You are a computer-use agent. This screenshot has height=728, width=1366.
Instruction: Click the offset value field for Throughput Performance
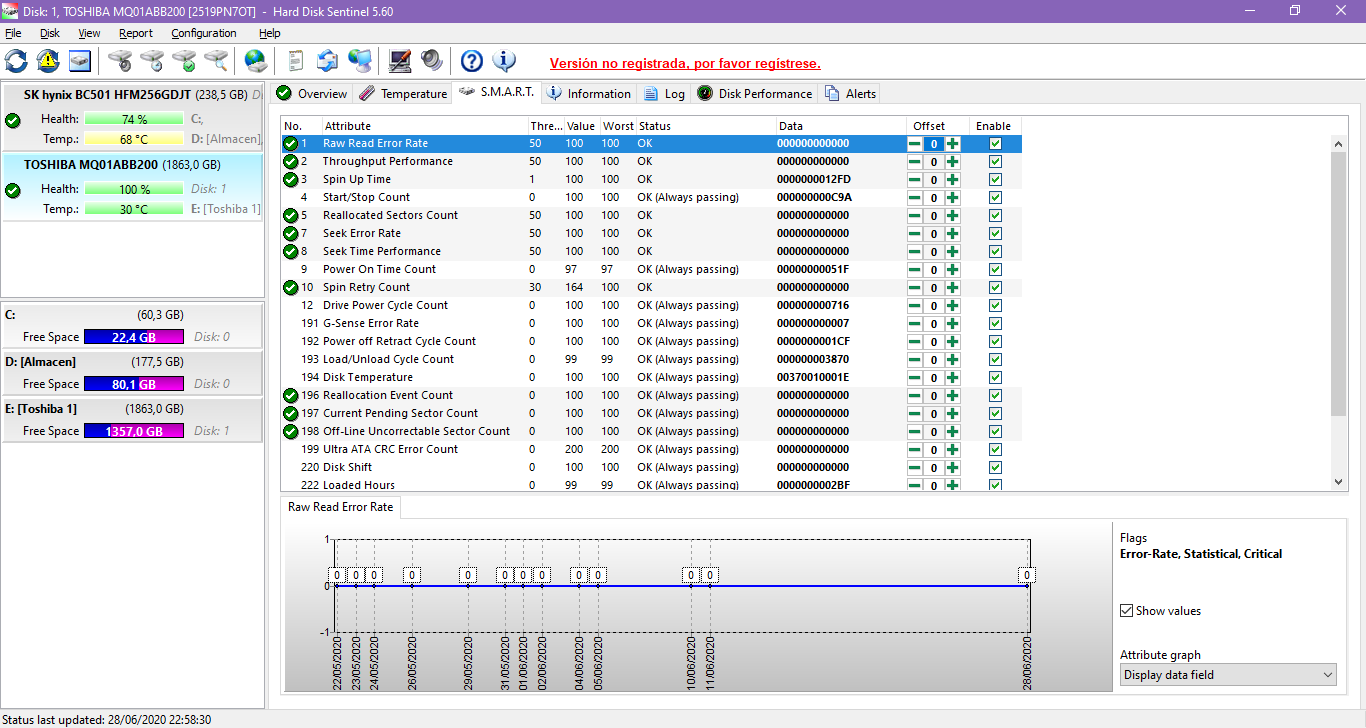(933, 162)
